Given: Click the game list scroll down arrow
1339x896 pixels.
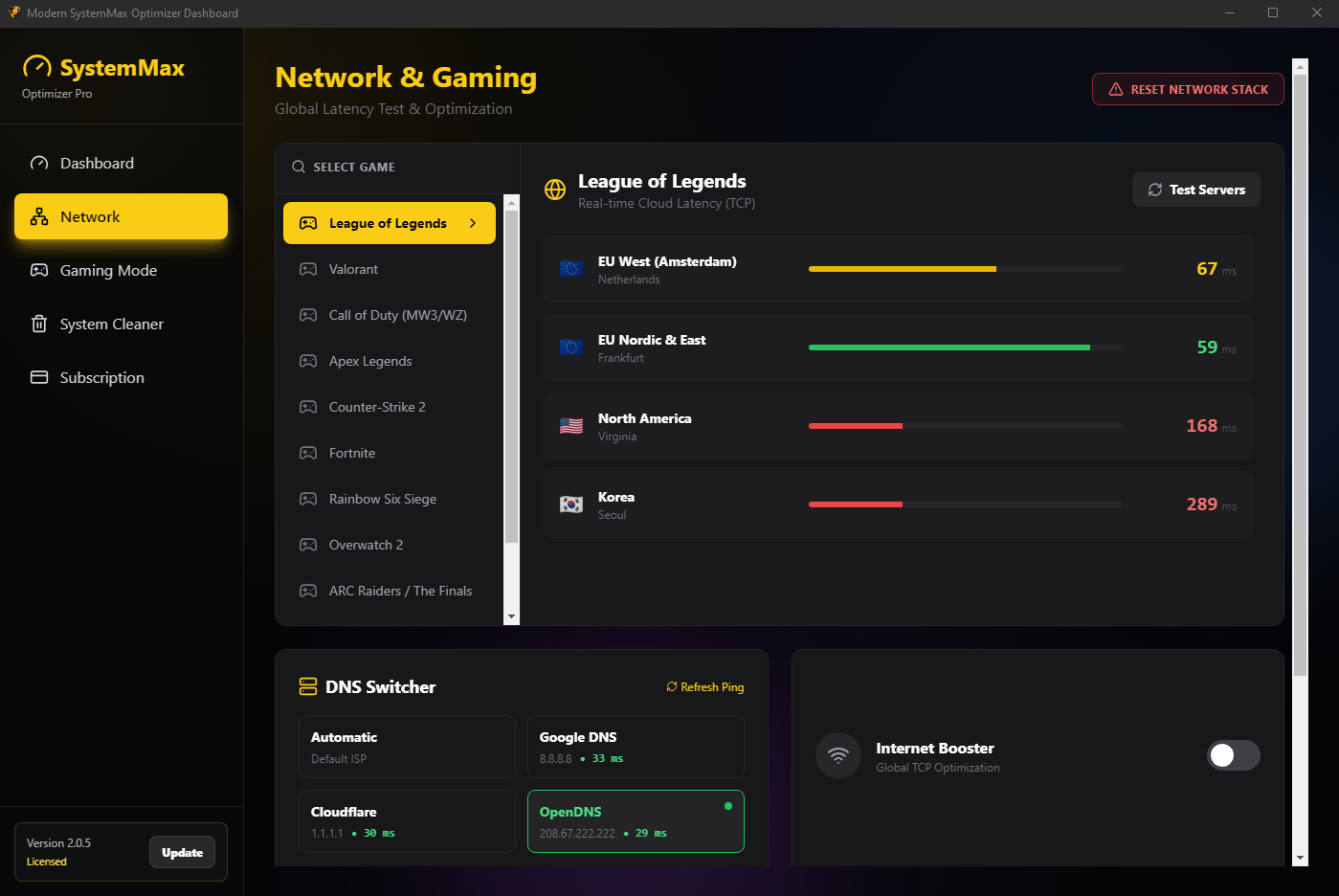Looking at the screenshot, I should (511, 616).
